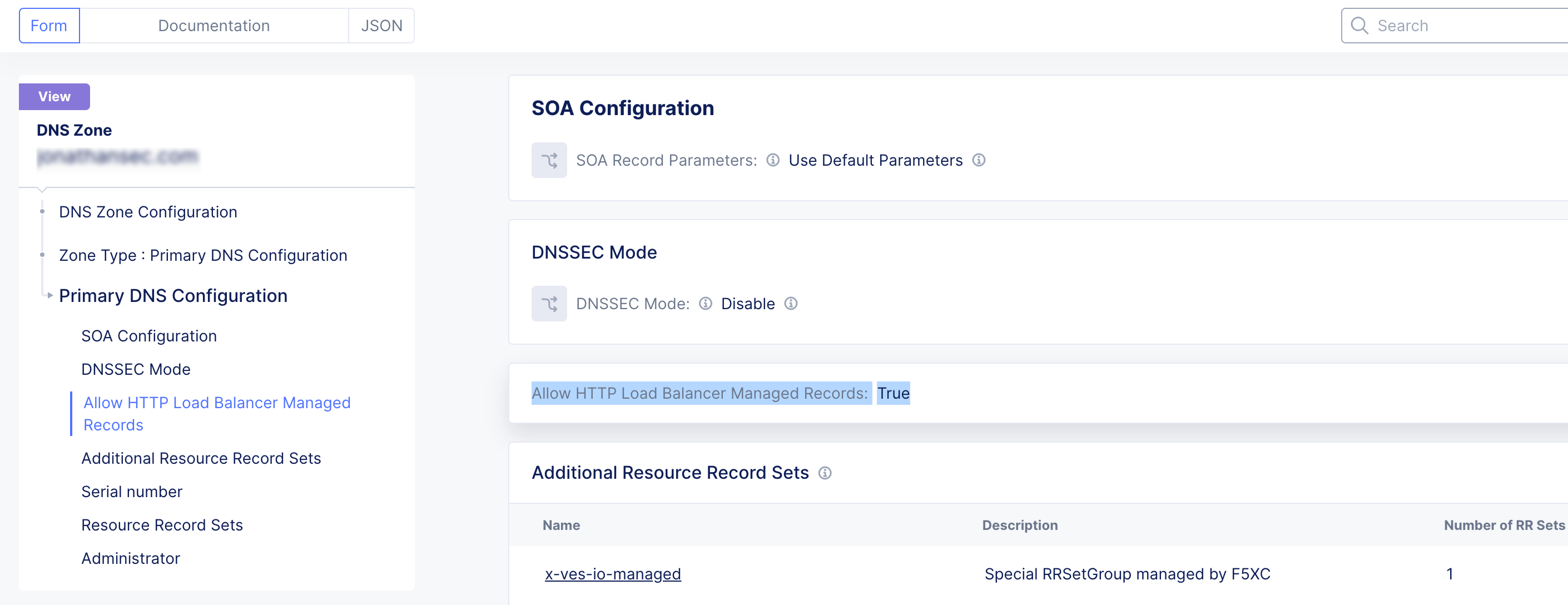Click info icon after SOA Record Parameters label
The width and height of the screenshot is (1568, 605).
pyautogui.click(x=772, y=160)
